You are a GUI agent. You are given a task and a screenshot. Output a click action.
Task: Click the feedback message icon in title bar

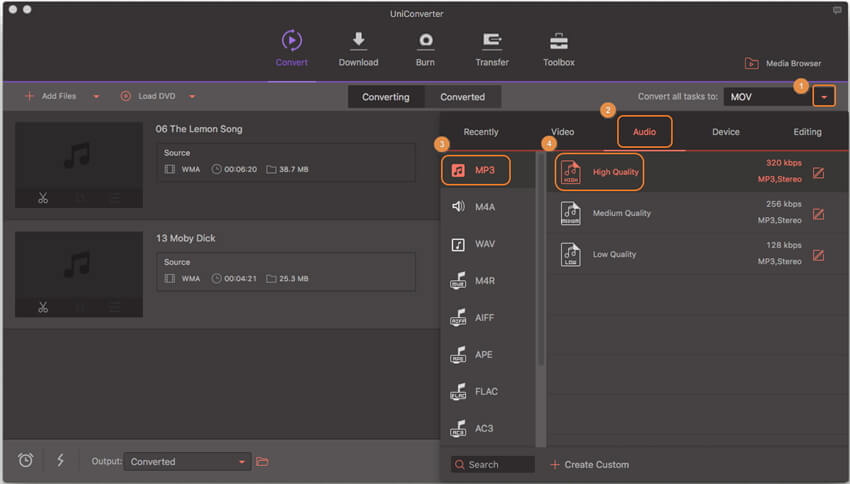(837, 10)
